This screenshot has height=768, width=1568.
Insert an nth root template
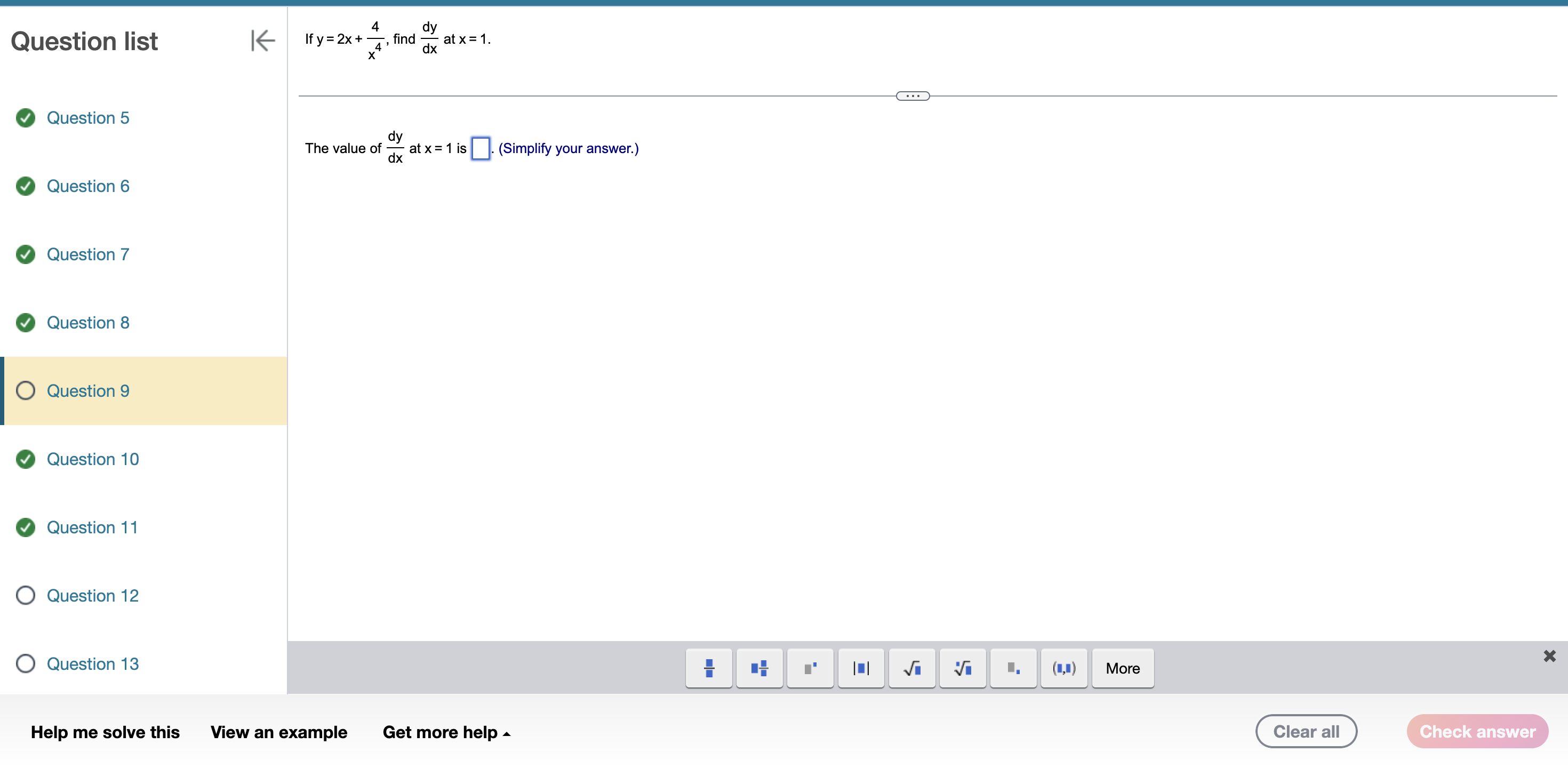[x=962, y=668]
